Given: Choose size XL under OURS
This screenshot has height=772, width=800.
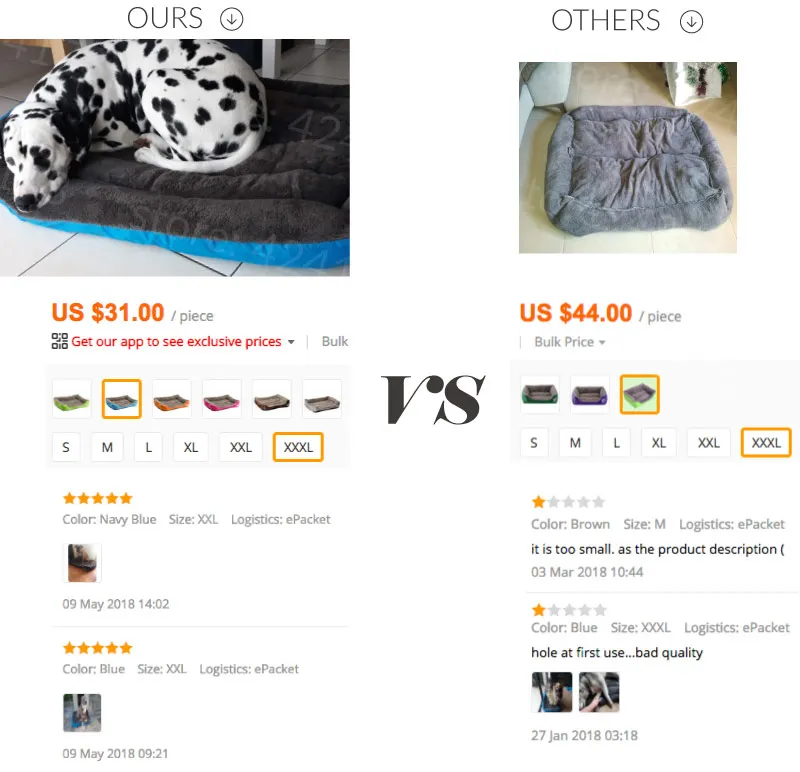Looking at the screenshot, I should (191, 447).
